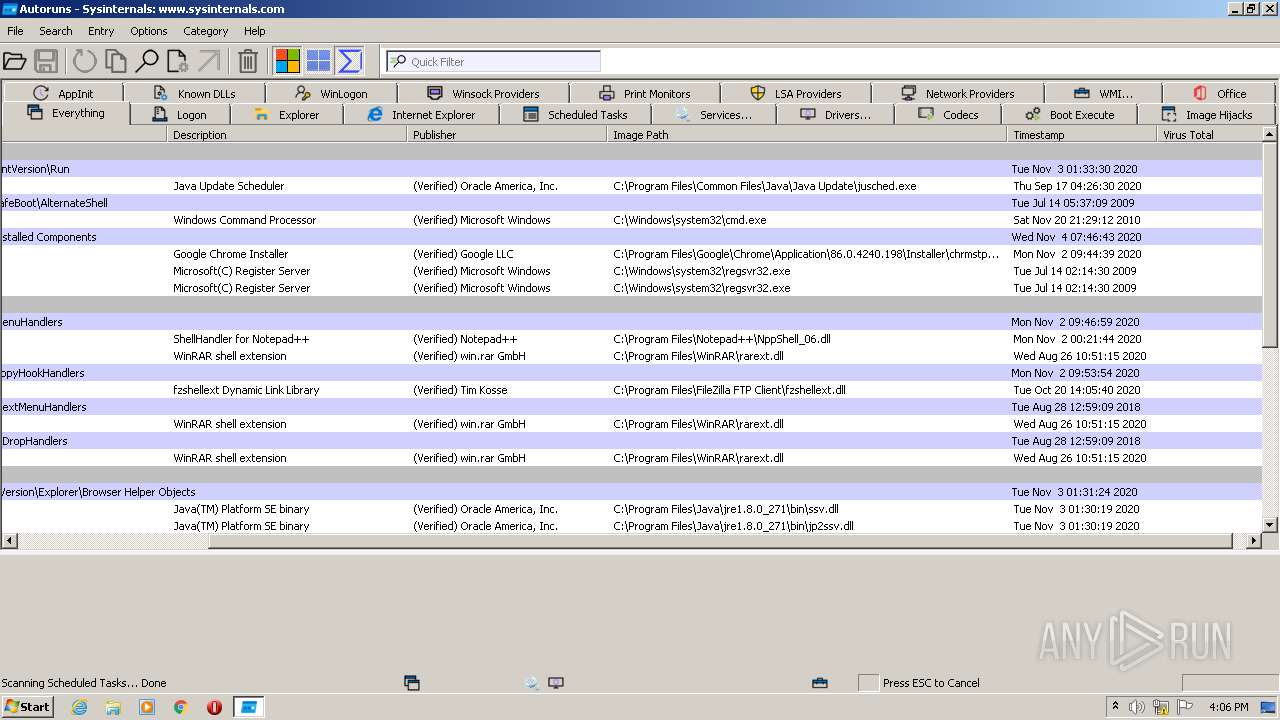This screenshot has height=720, width=1280.
Task: Switch to the Network Providers tab
Action: 957,93
